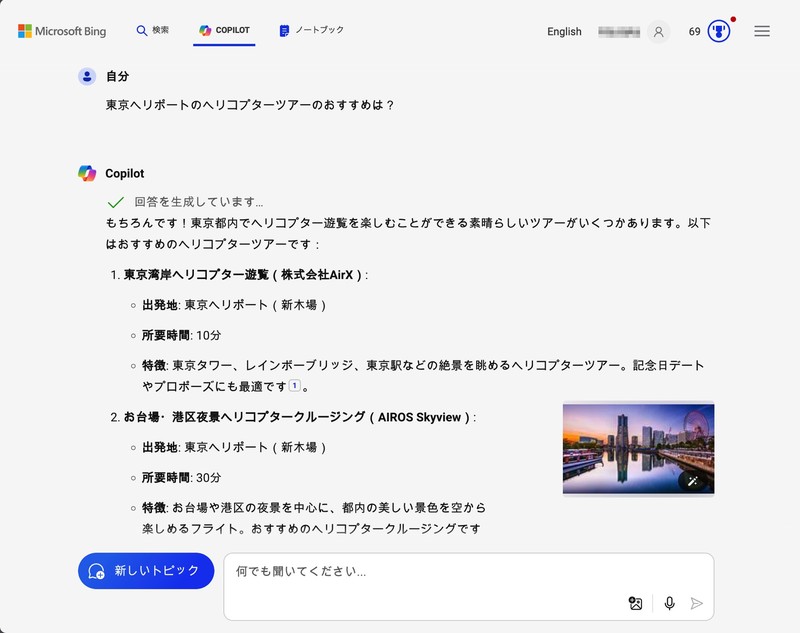The image size is (800, 633).
Task: Open the user account avatar icon
Action: 659,32
